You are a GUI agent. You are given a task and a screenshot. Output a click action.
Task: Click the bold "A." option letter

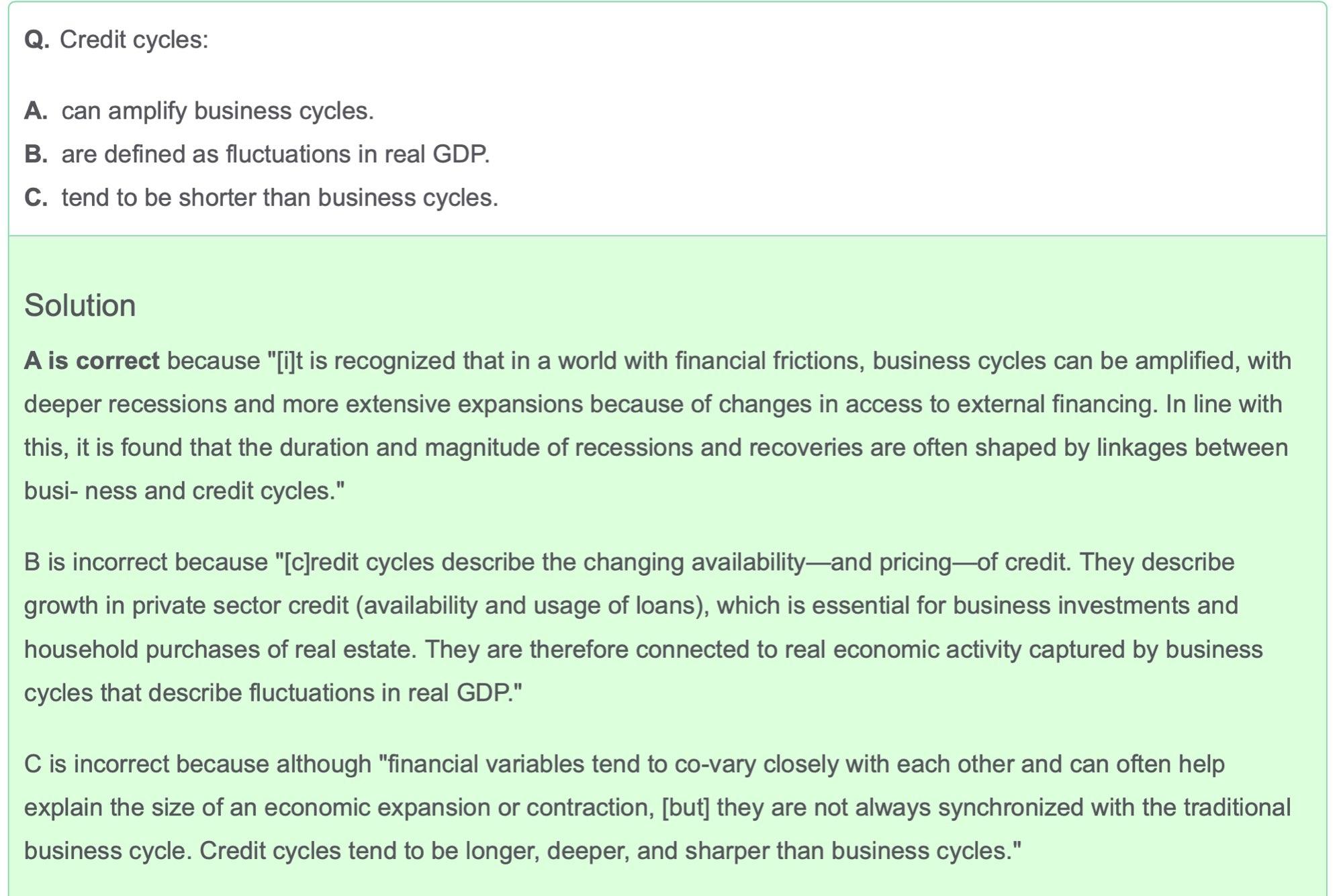tap(36, 111)
